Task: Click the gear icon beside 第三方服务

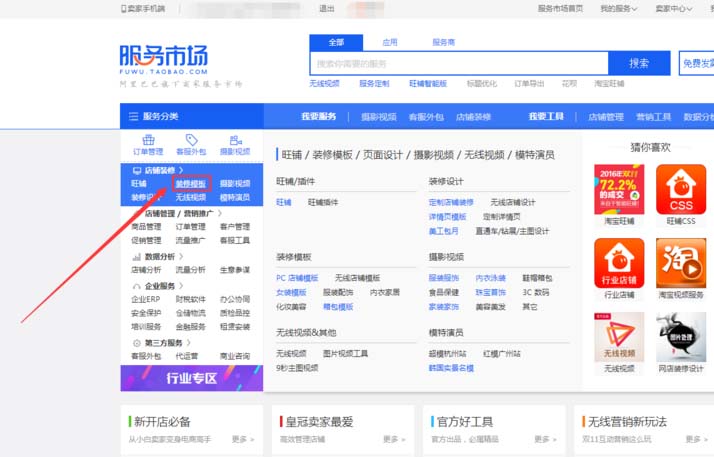Action: tap(136, 343)
